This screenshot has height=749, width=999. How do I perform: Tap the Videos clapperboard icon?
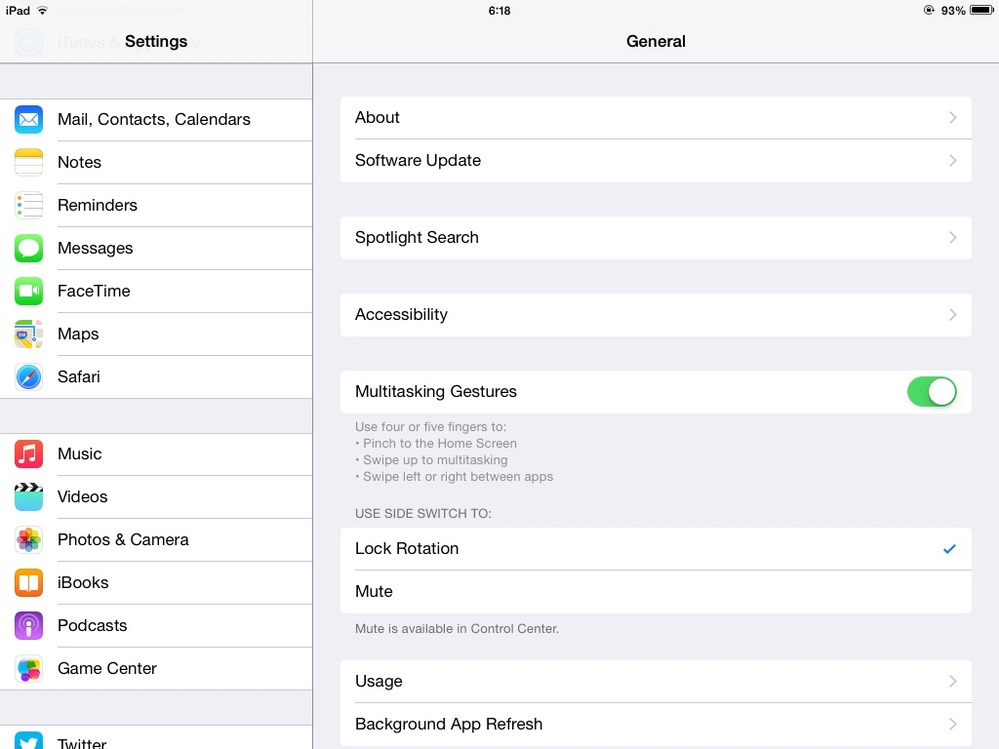pos(29,497)
